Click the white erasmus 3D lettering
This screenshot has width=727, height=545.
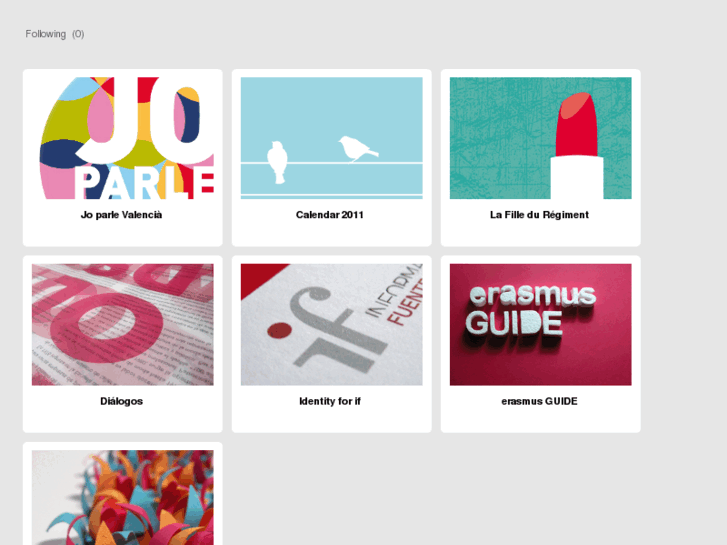click(x=532, y=296)
